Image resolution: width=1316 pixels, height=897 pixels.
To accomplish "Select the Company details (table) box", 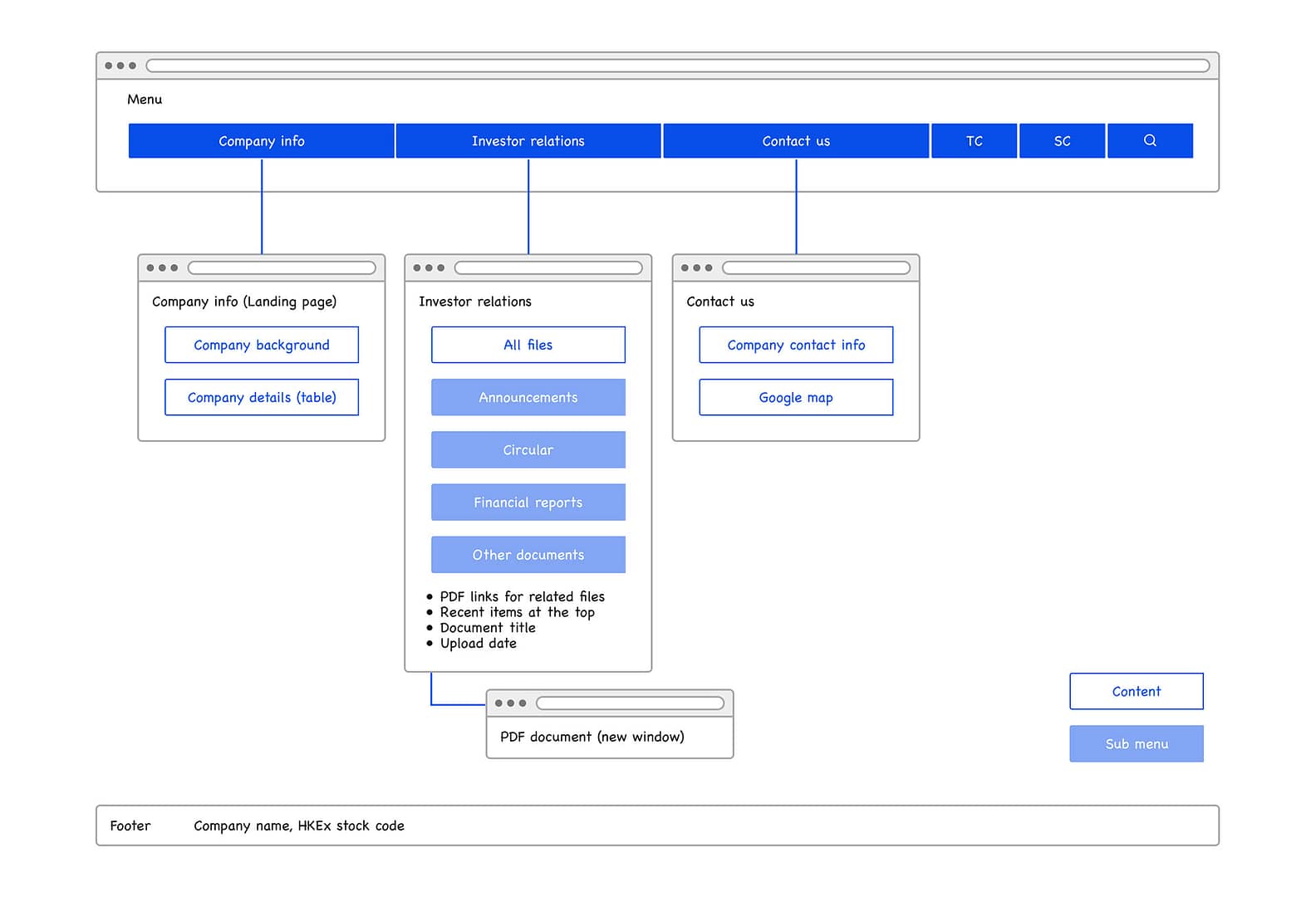I will (x=261, y=397).
